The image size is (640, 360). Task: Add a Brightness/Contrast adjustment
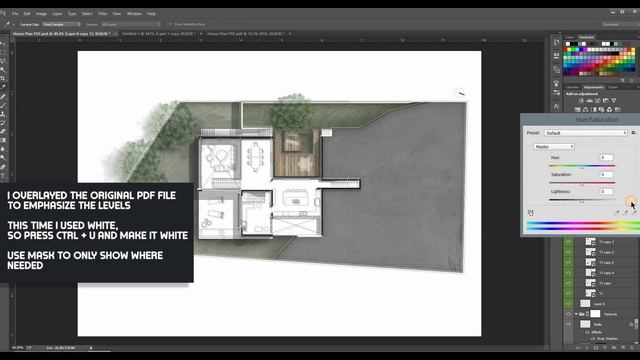[581, 101]
